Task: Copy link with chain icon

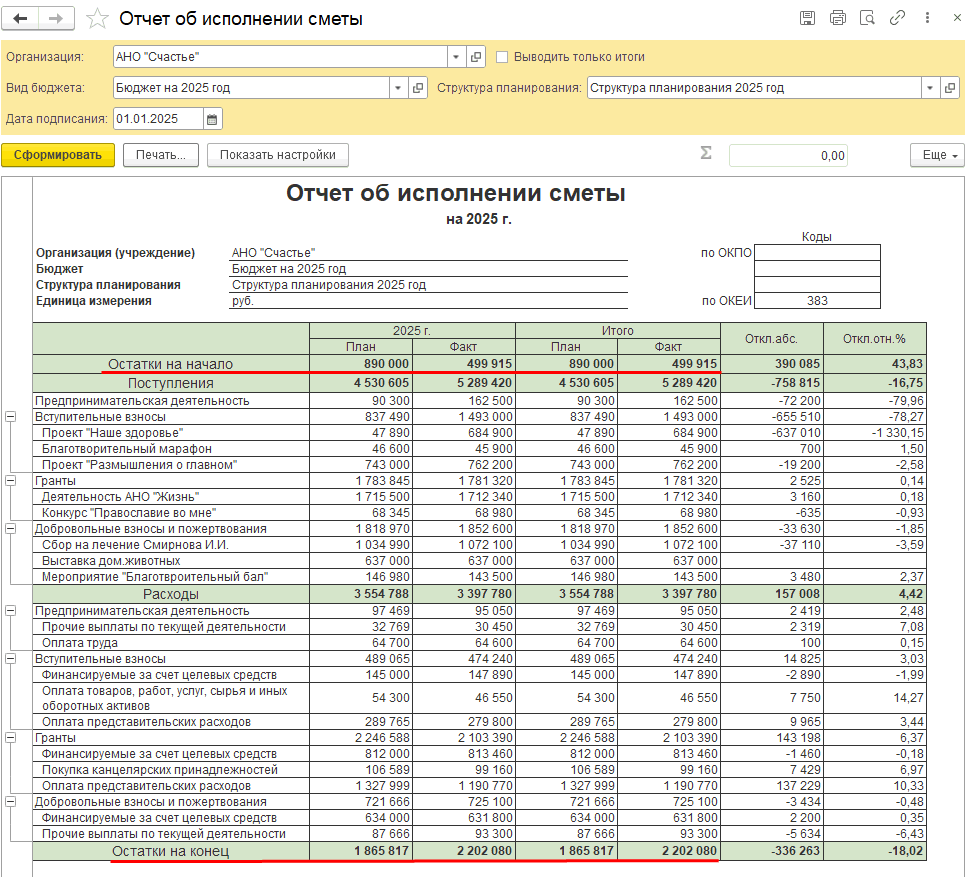Action: coord(898,18)
